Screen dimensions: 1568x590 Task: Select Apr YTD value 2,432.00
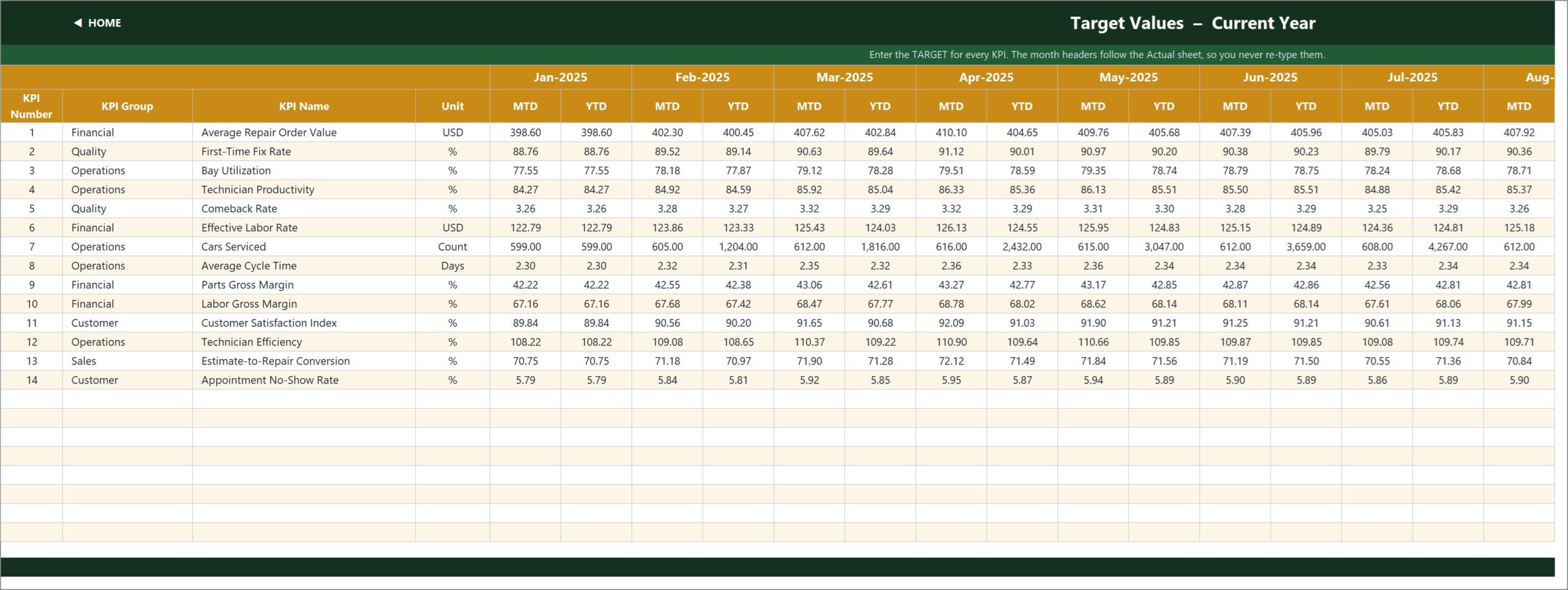1022,246
